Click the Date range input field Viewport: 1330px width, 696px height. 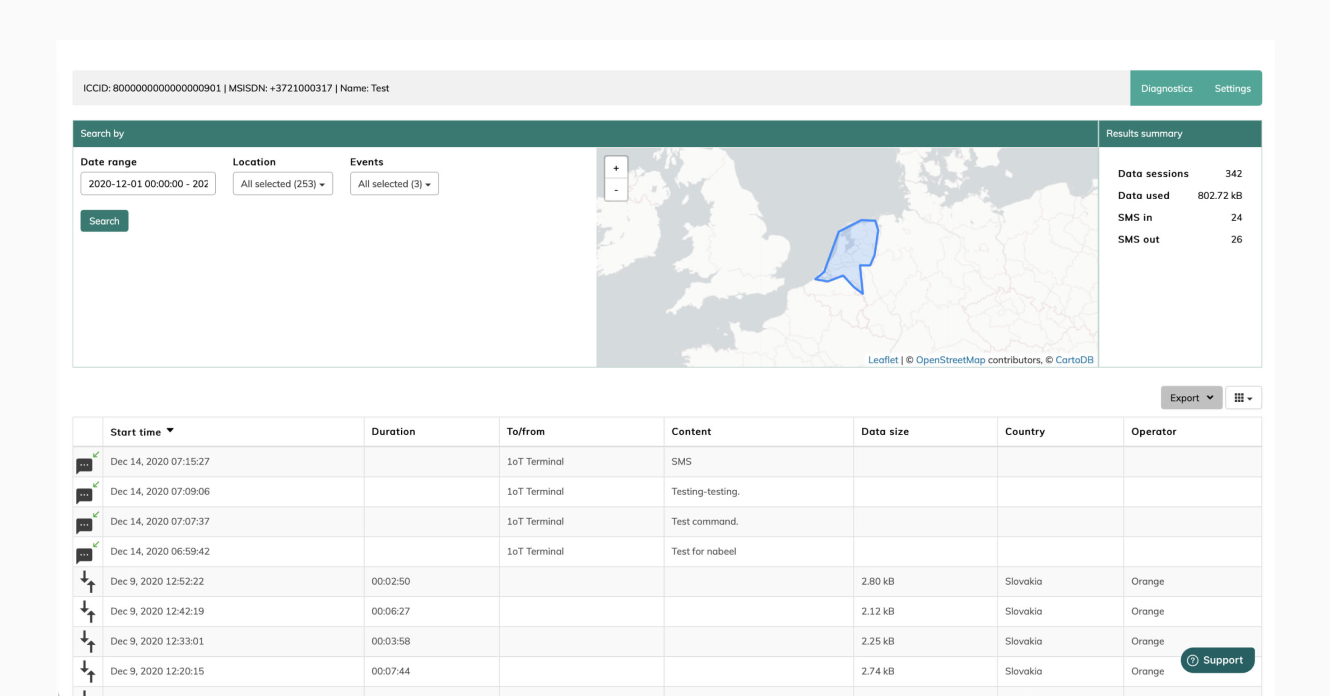click(148, 184)
